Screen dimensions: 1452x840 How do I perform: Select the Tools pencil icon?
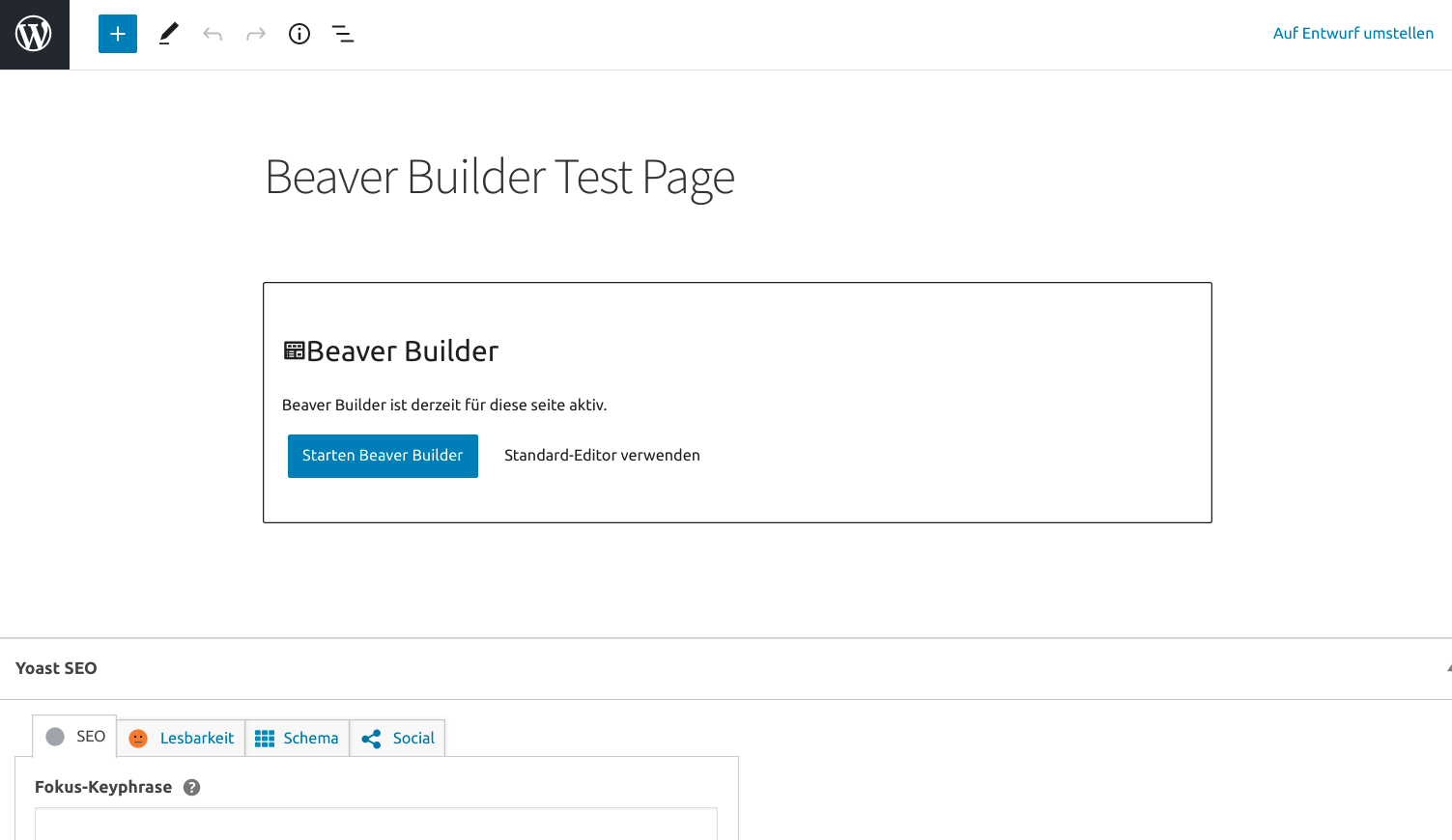[x=168, y=34]
